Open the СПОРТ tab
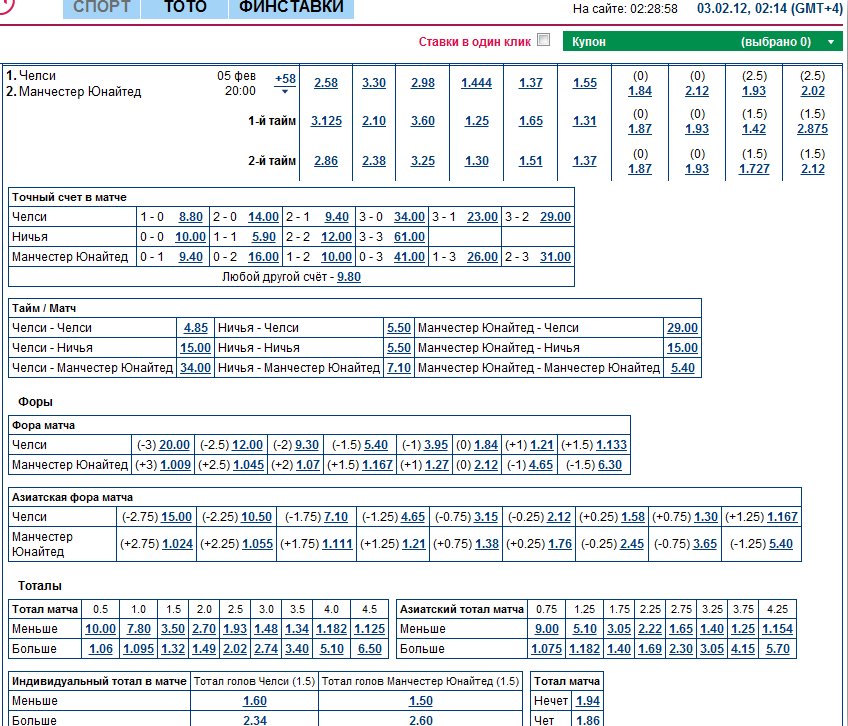The width and height of the screenshot is (848, 726). point(102,8)
